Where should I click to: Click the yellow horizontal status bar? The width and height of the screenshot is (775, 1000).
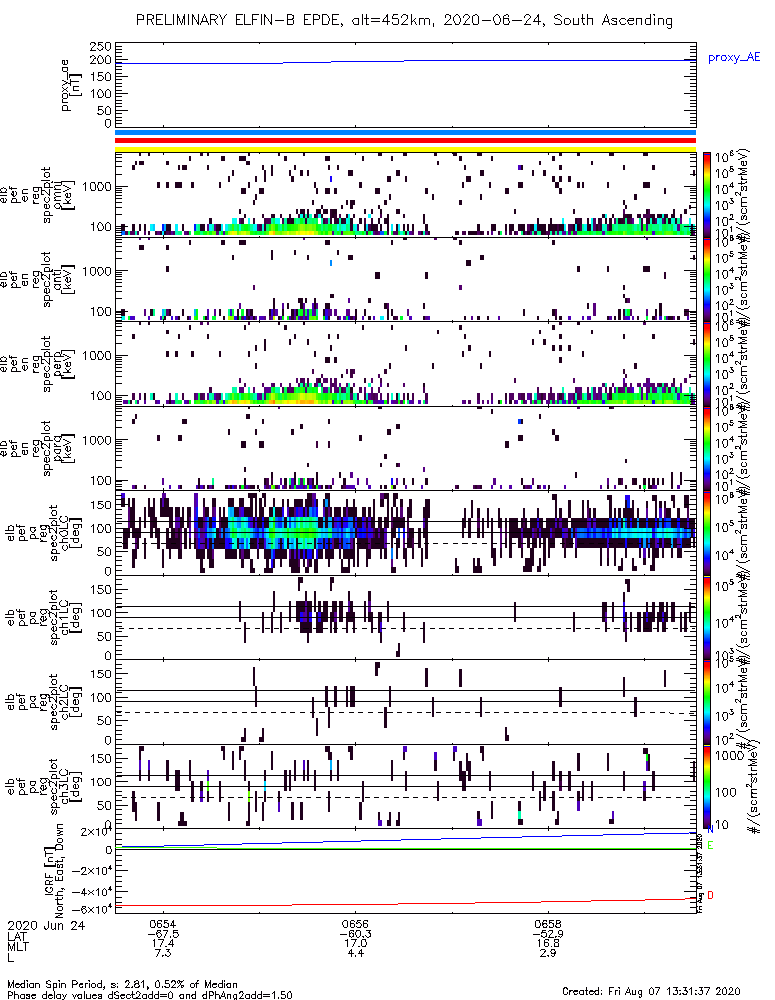[406, 149]
